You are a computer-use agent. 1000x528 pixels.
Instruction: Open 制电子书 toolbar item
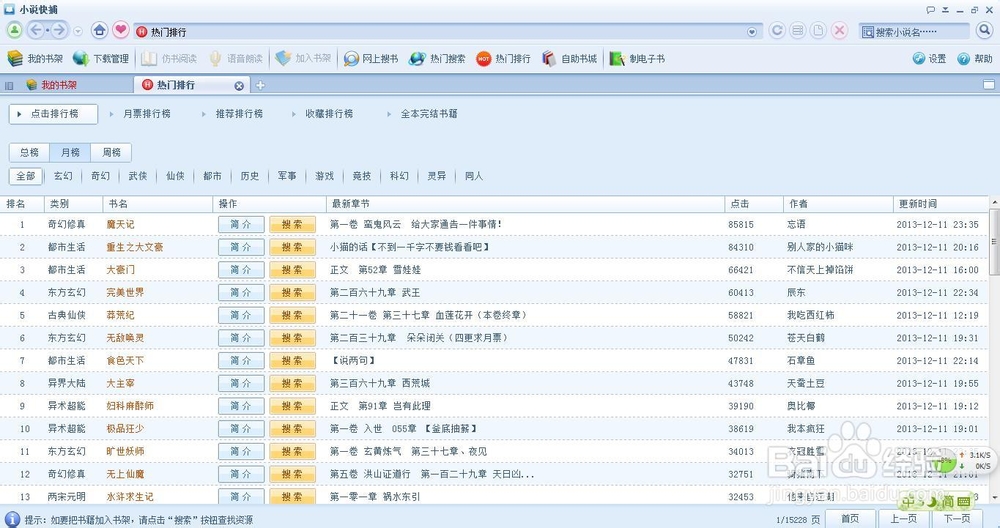coord(637,59)
